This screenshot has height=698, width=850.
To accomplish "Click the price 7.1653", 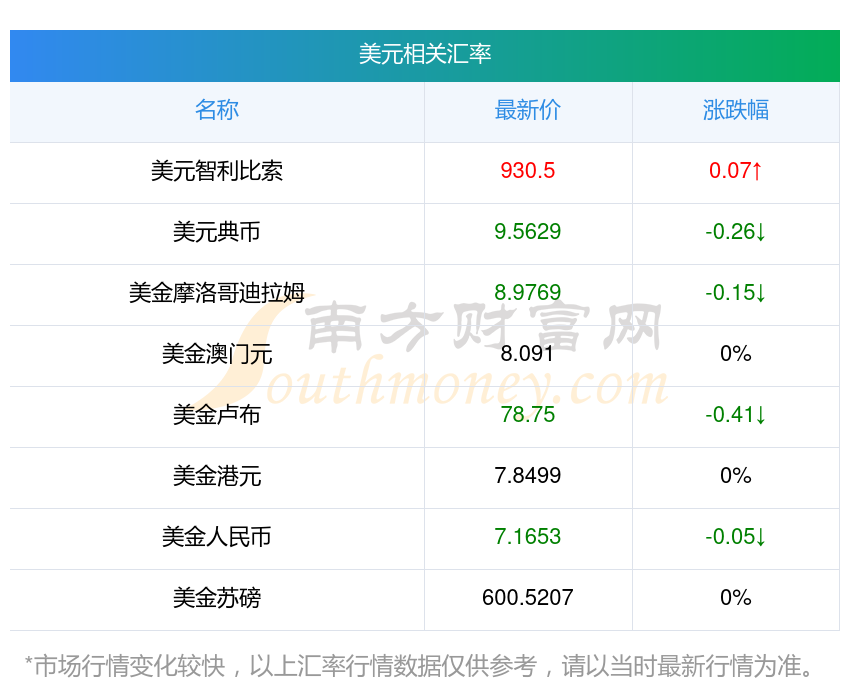I will click(527, 537).
